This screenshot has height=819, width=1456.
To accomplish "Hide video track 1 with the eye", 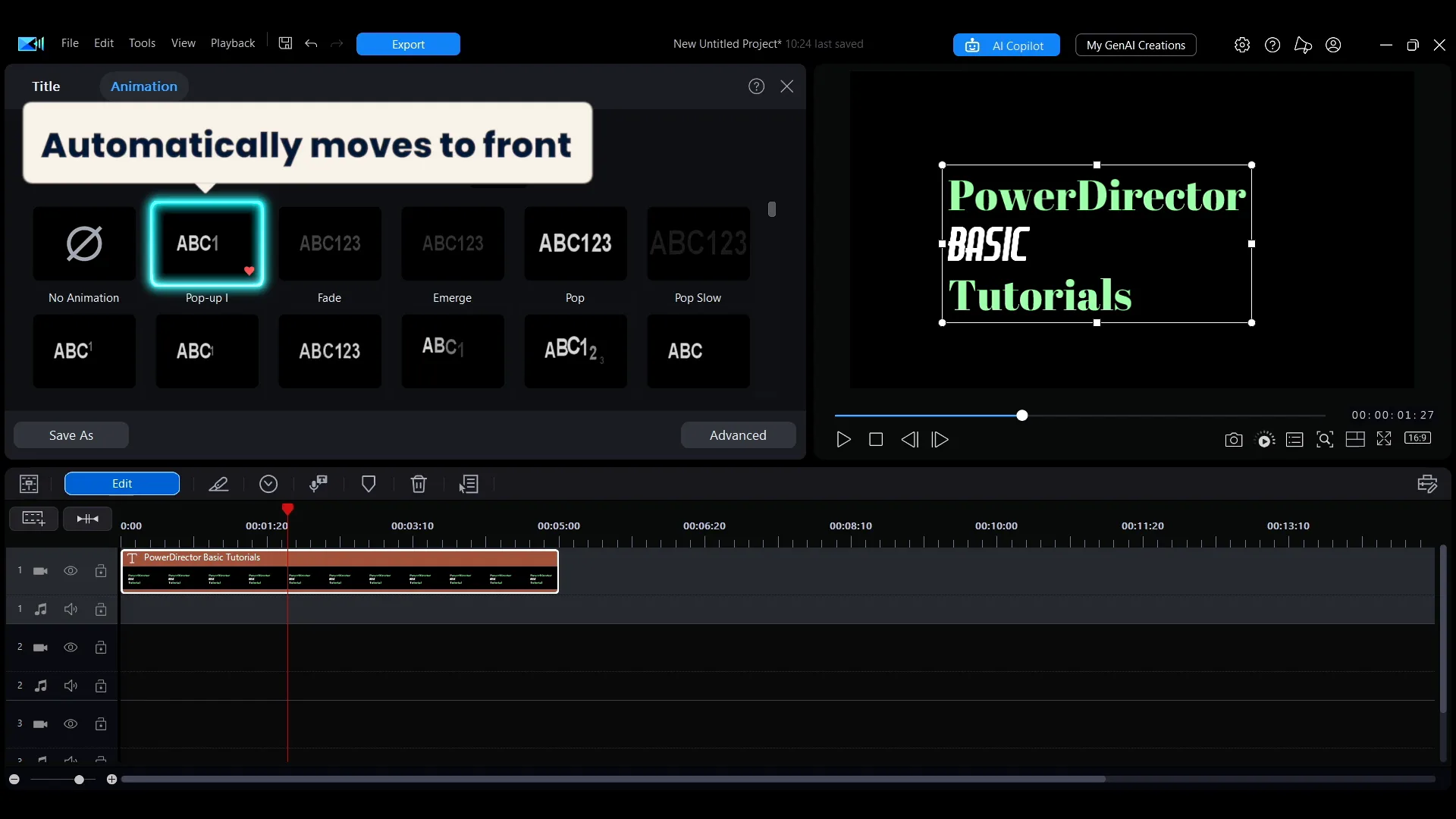I will point(71,571).
